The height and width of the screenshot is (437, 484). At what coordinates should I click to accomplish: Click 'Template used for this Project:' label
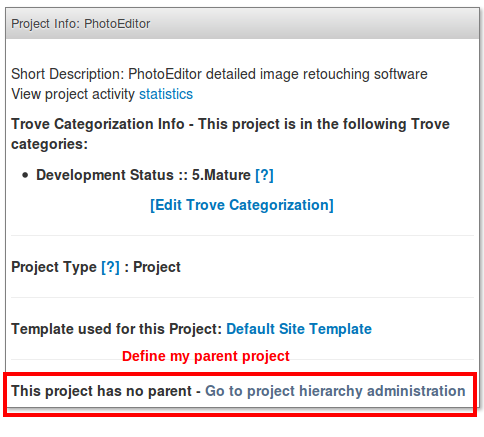point(117,329)
